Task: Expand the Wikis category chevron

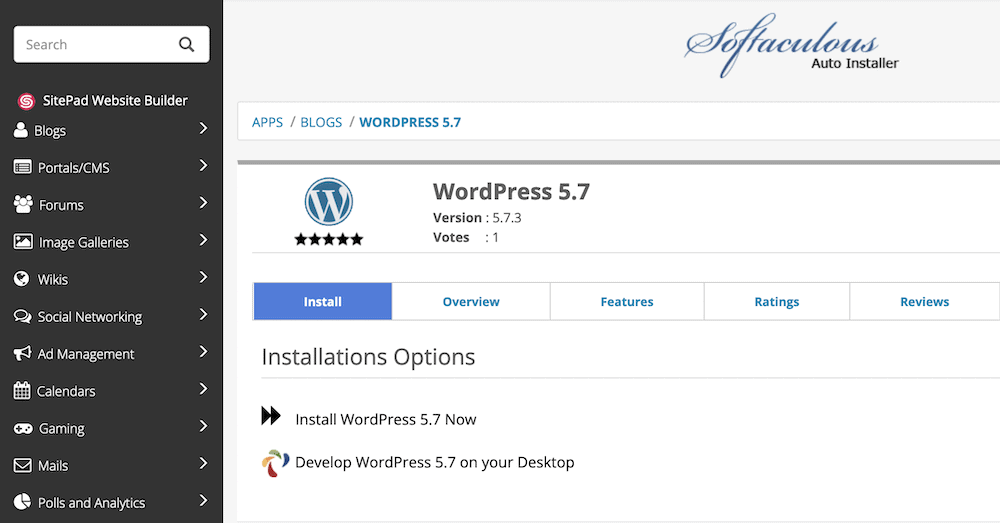Action: pyautogui.click(x=203, y=277)
